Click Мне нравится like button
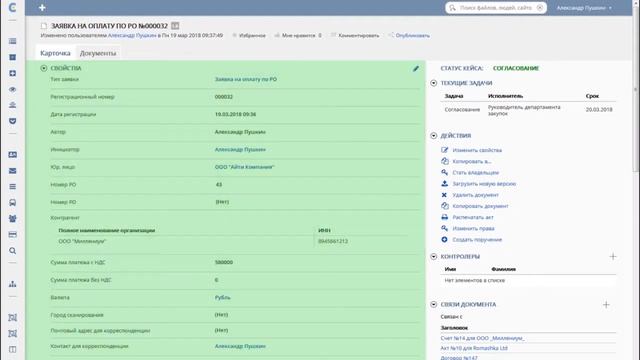The height and width of the screenshot is (360, 640). 298,36
